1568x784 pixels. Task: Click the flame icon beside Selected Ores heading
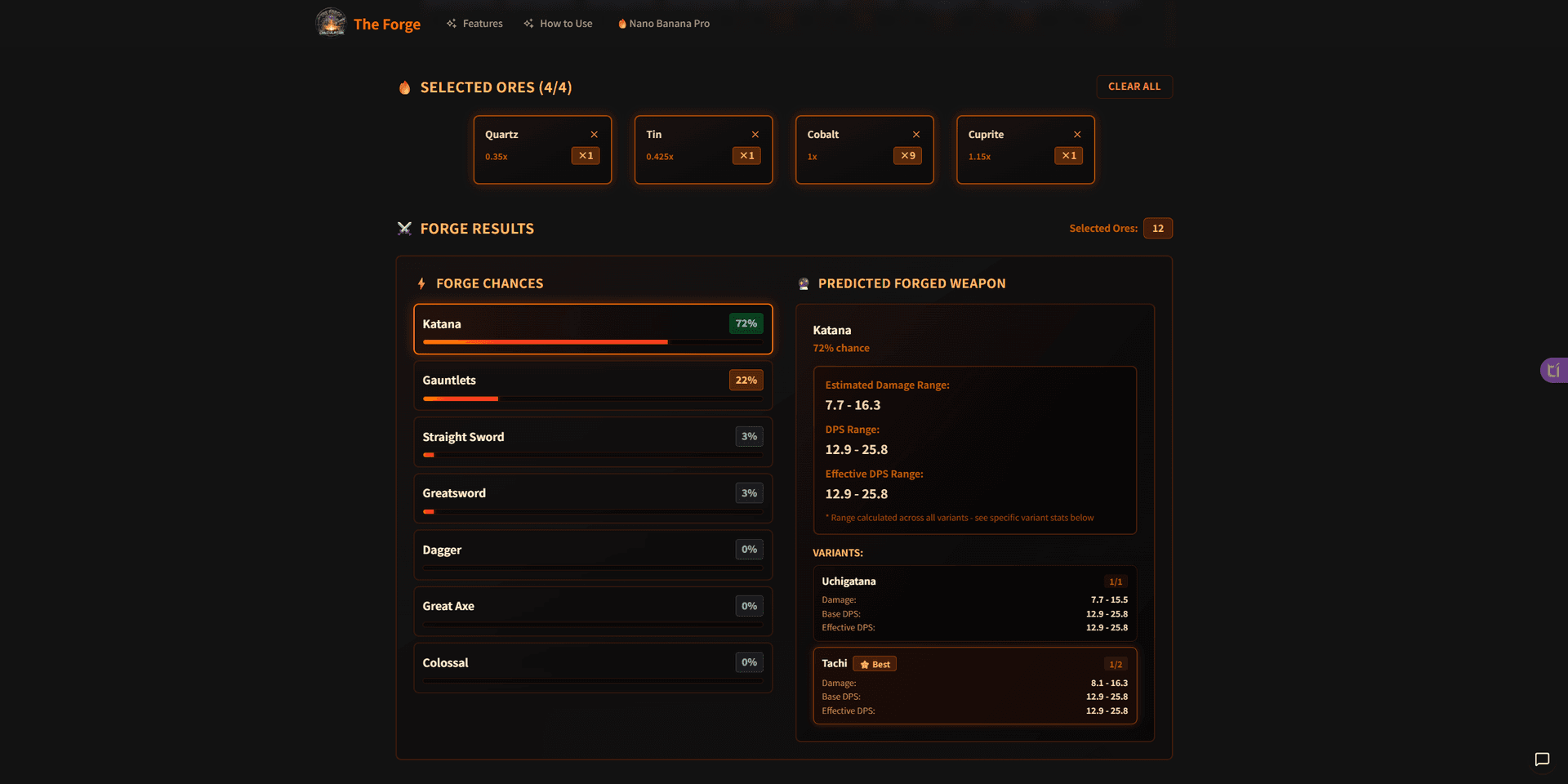click(x=404, y=87)
